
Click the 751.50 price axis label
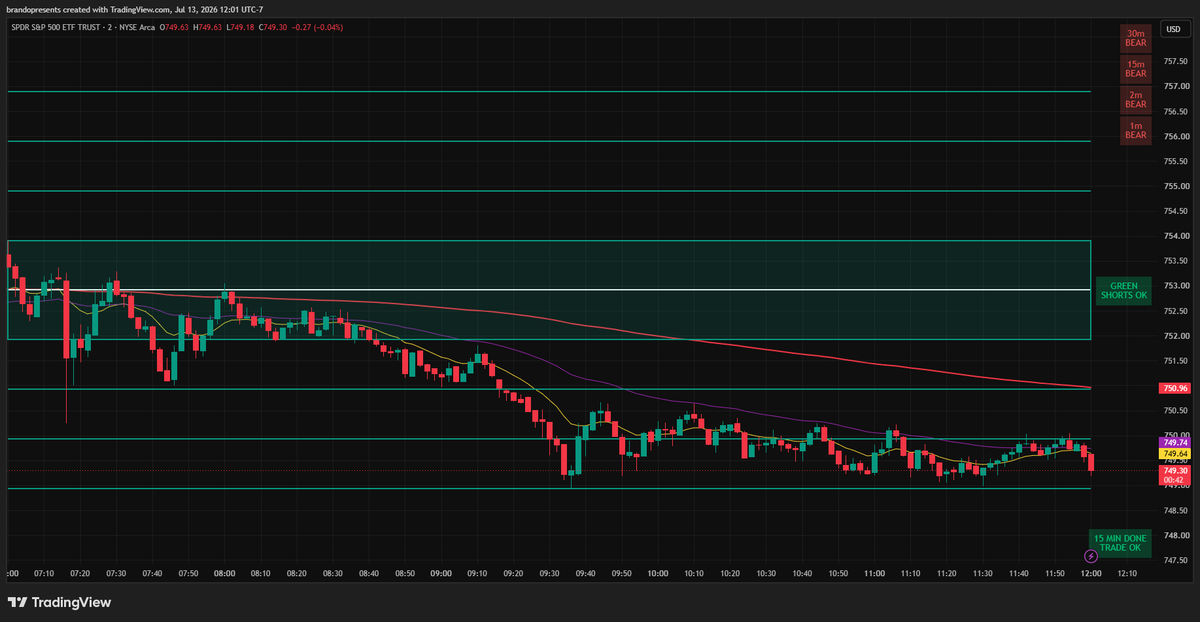(1176, 361)
